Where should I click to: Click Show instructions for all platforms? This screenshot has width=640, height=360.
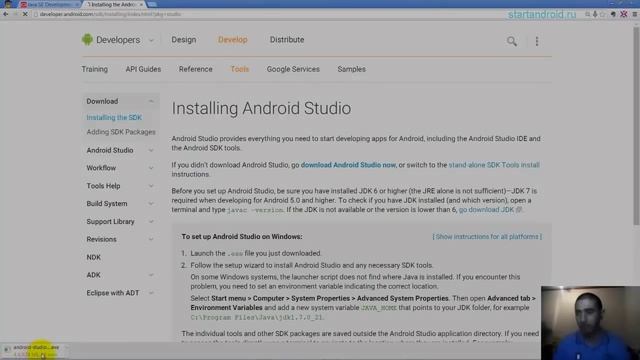pos(487,237)
